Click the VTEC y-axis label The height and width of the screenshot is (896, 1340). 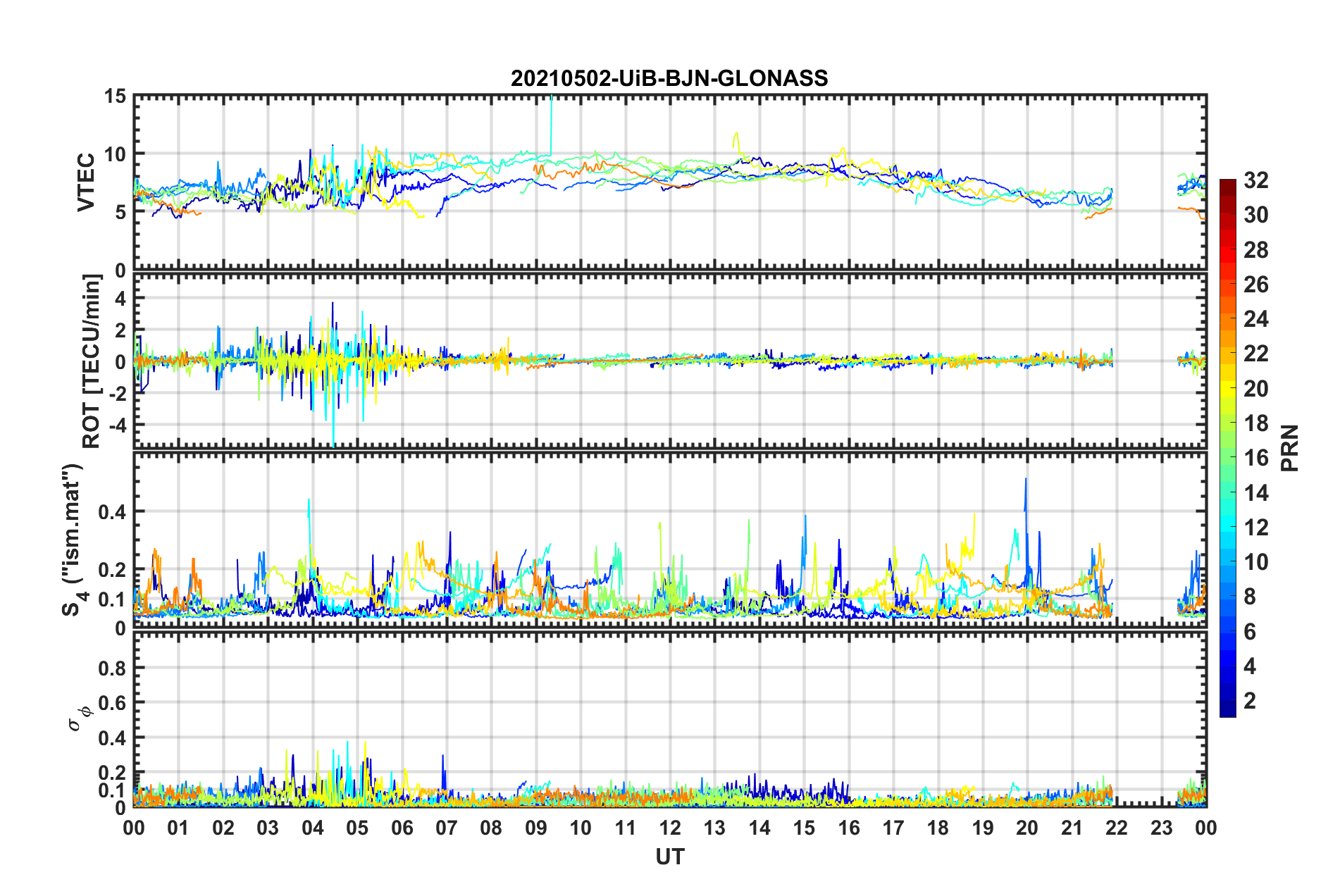tap(86, 182)
